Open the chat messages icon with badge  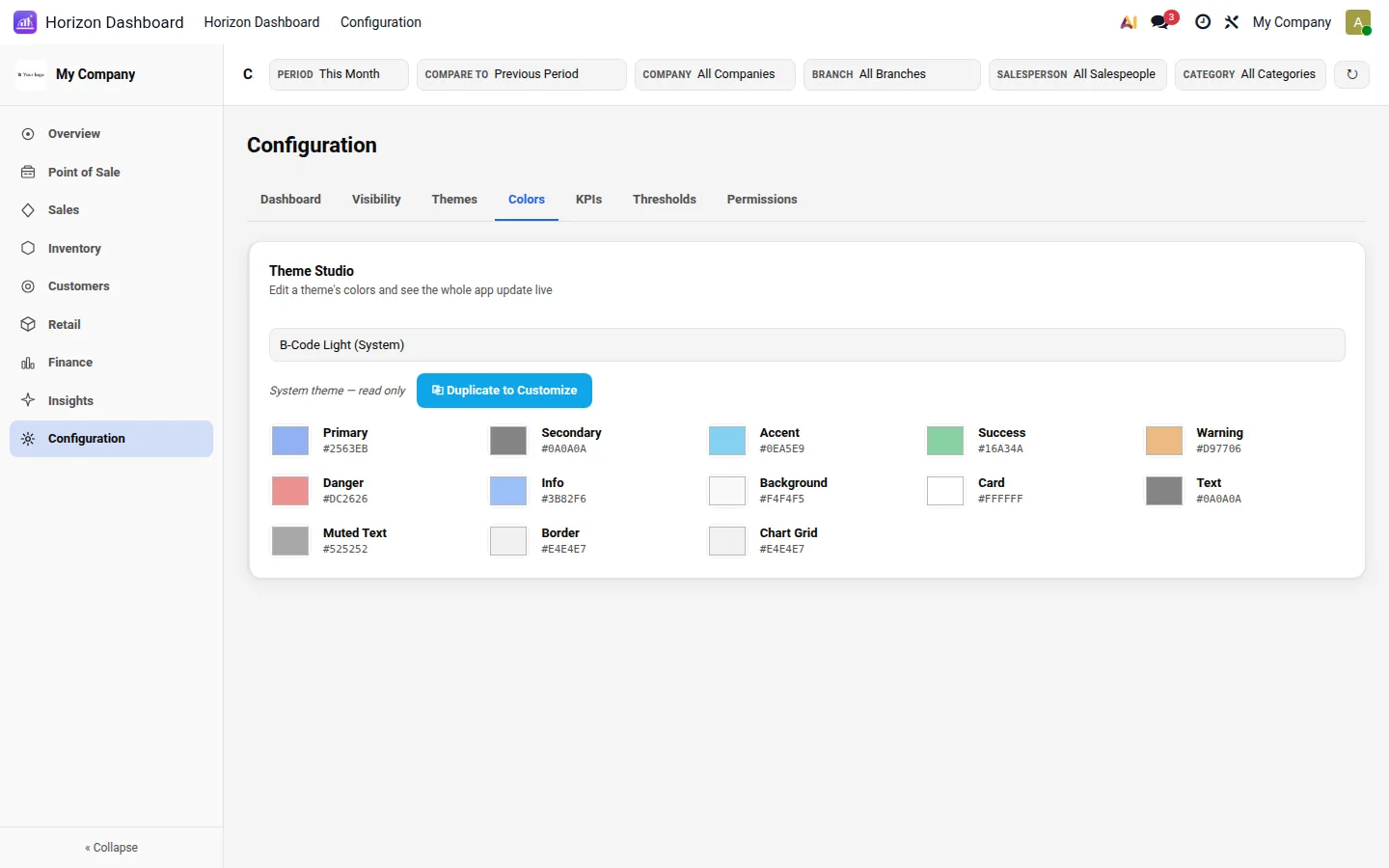point(1160,22)
